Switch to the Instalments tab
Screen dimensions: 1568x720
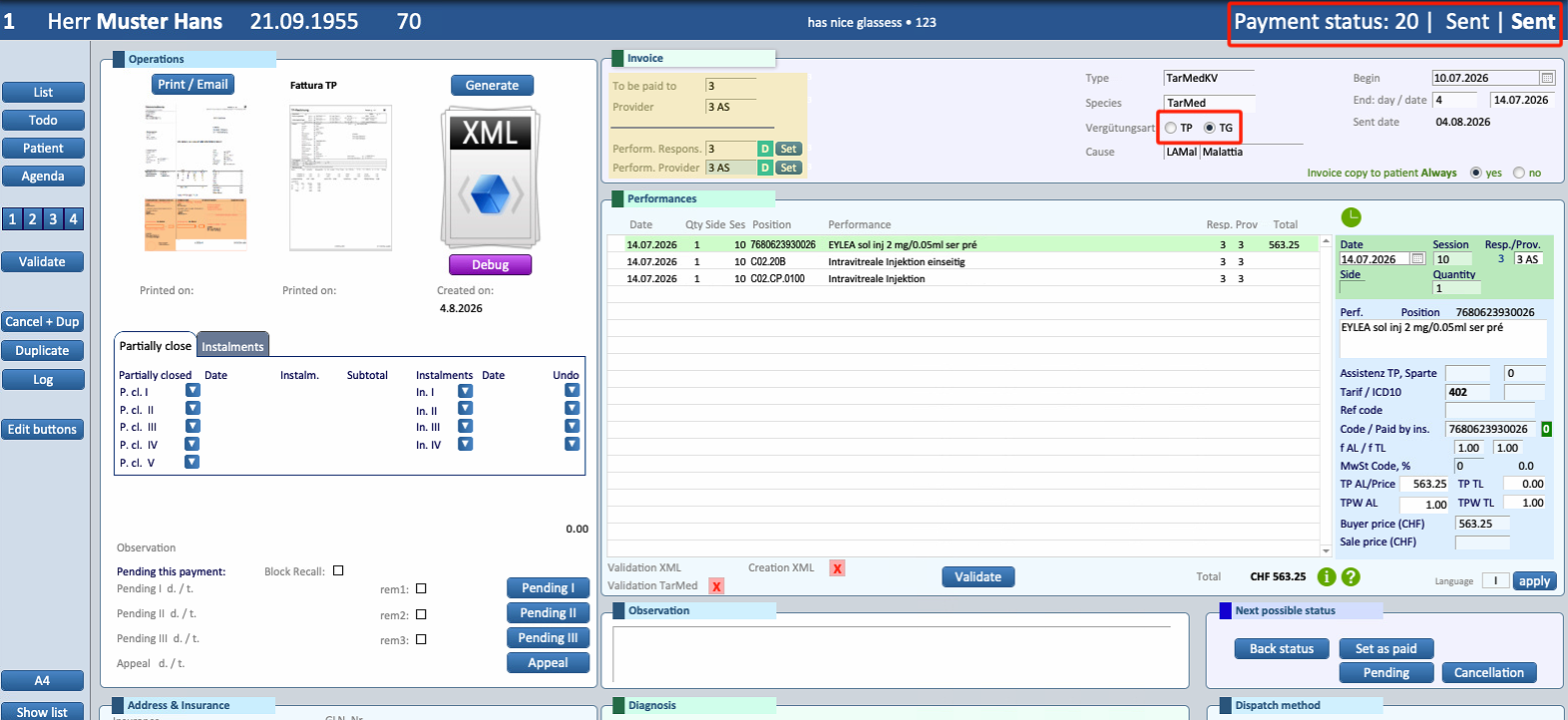[x=232, y=346]
